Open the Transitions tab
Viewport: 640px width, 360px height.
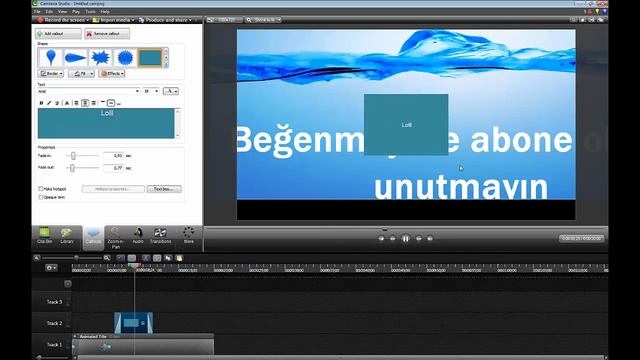pyautogui.click(x=160, y=236)
